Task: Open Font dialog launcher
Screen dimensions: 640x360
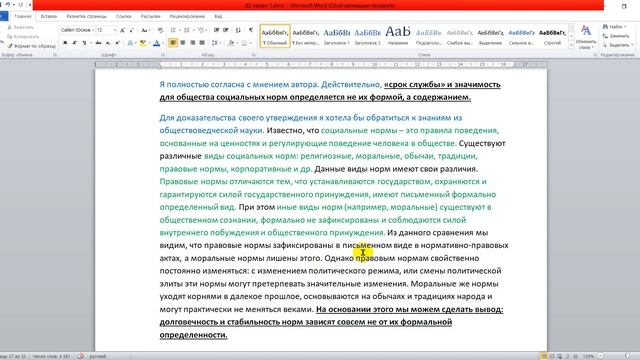Action: (163, 54)
